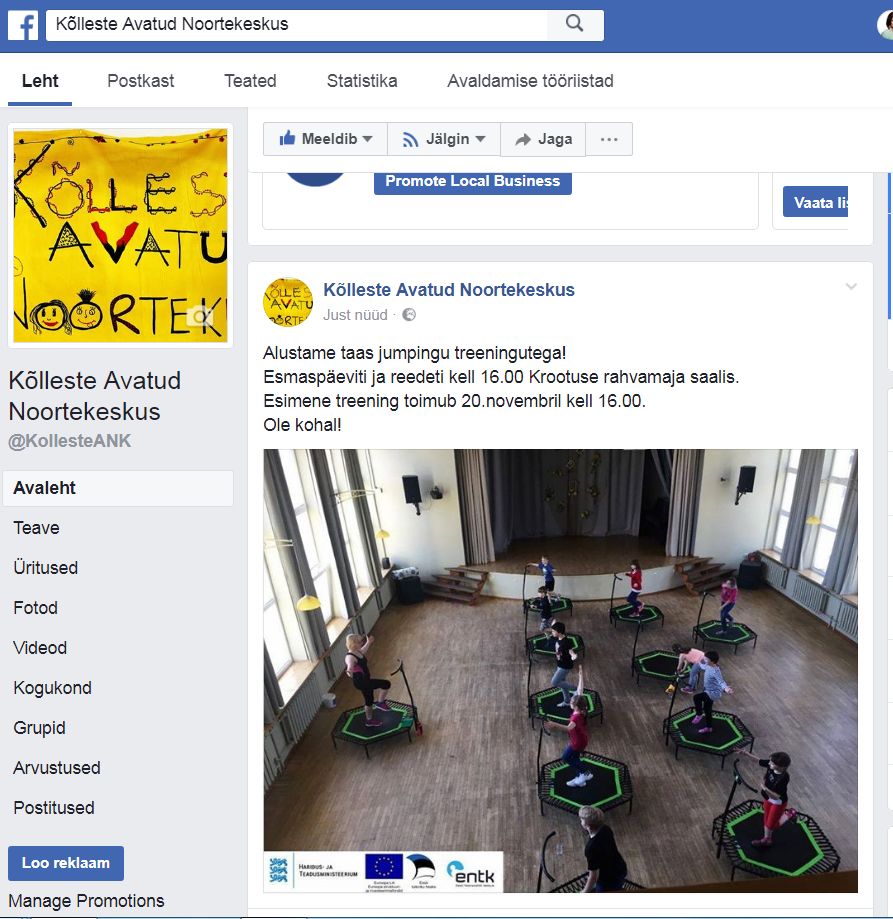The height and width of the screenshot is (919, 893).
Task: Open Fotod in the sidebar menu
Action: pos(36,608)
